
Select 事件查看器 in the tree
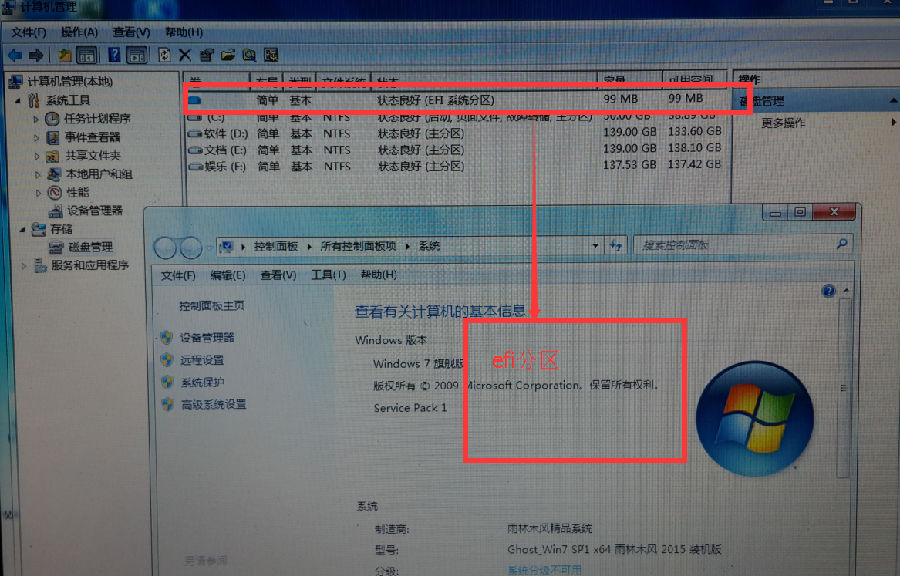click(x=92, y=137)
